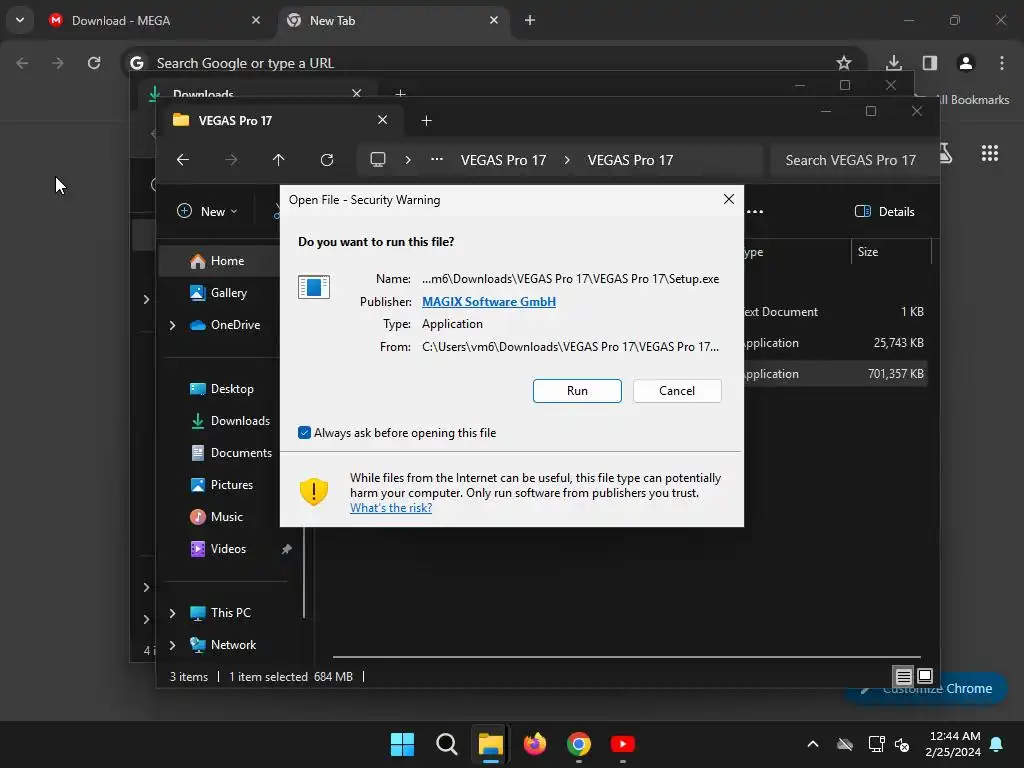Close the Security Warning dialog with its X

coord(729,199)
